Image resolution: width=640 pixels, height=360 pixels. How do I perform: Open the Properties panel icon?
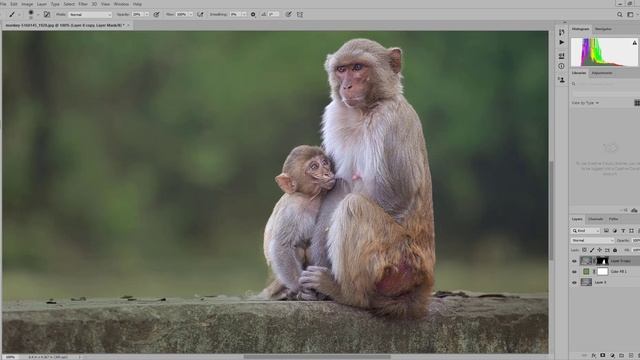point(562,56)
